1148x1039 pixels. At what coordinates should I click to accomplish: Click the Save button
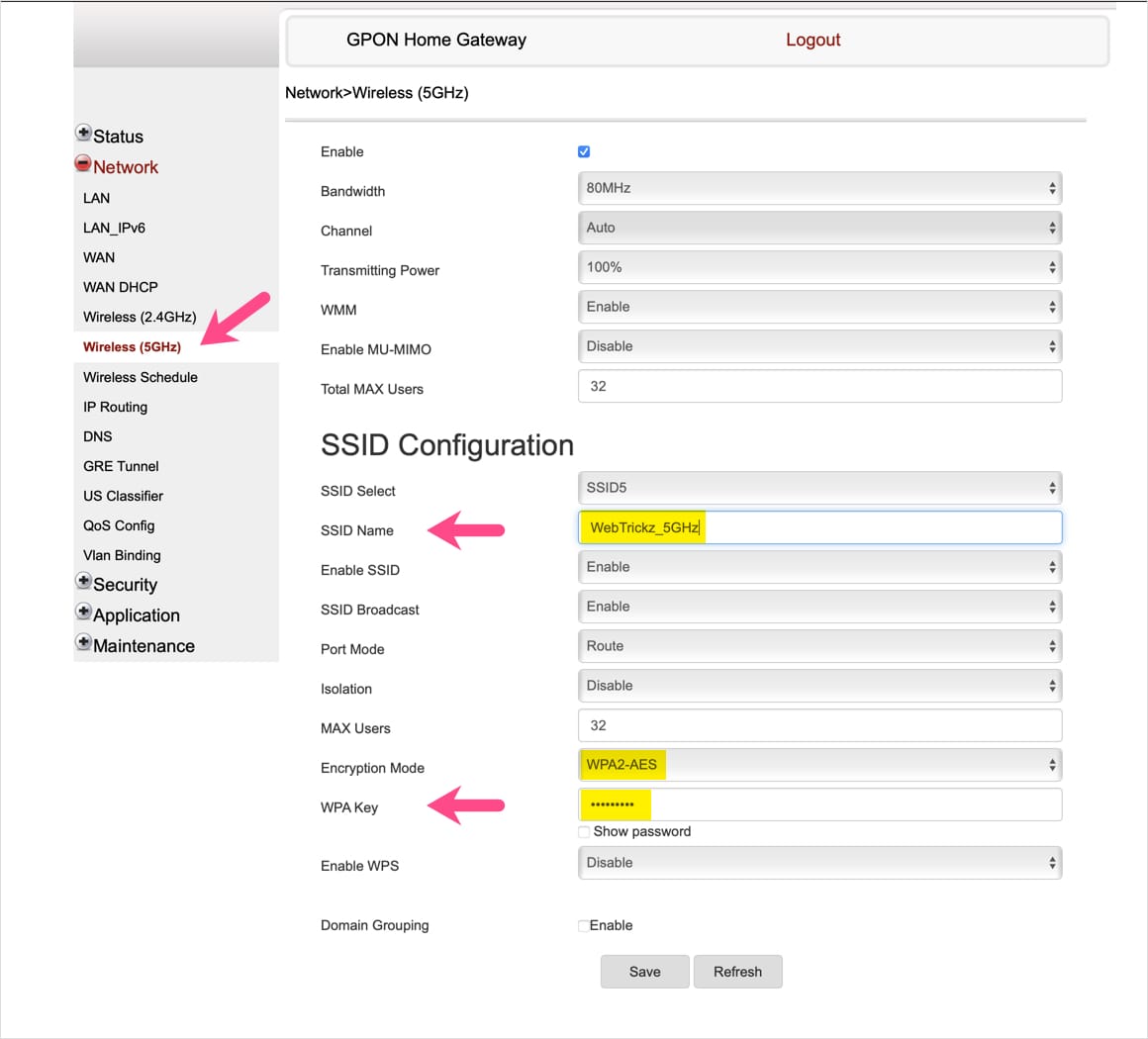coord(645,972)
